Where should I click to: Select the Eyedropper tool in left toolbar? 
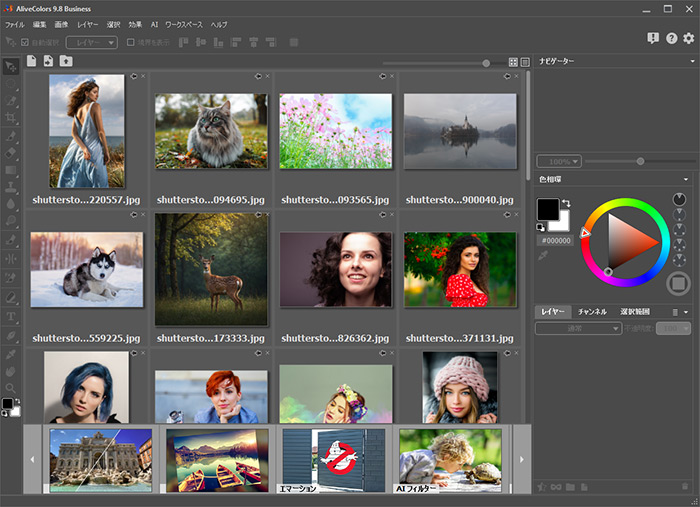(11, 354)
